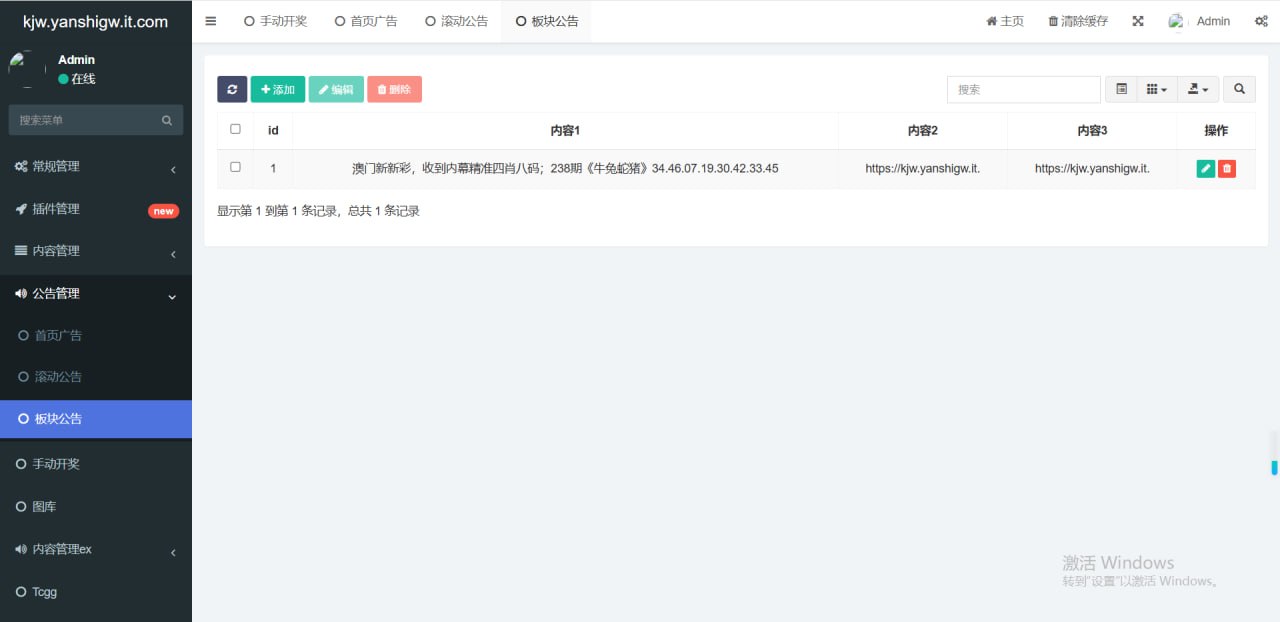Expand the 常规管理 sidebar menu
Screen dimensions: 1280x622
[95, 167]
